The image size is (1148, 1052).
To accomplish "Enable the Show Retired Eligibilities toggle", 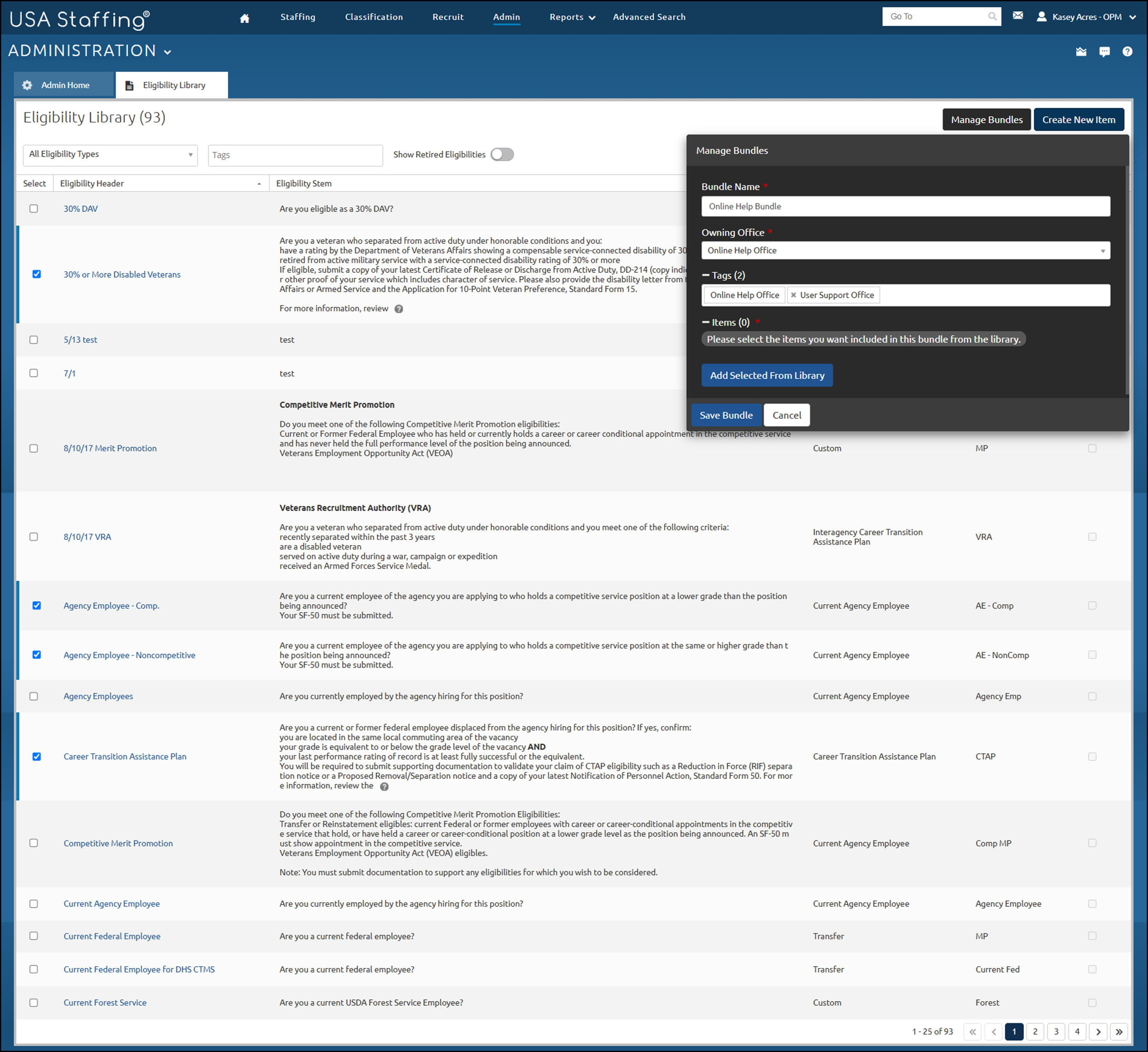I will coord(502,154).
